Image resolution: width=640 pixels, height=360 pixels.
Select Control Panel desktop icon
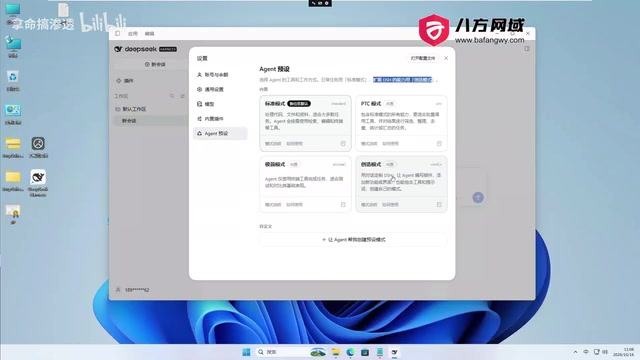coord(13,114)
